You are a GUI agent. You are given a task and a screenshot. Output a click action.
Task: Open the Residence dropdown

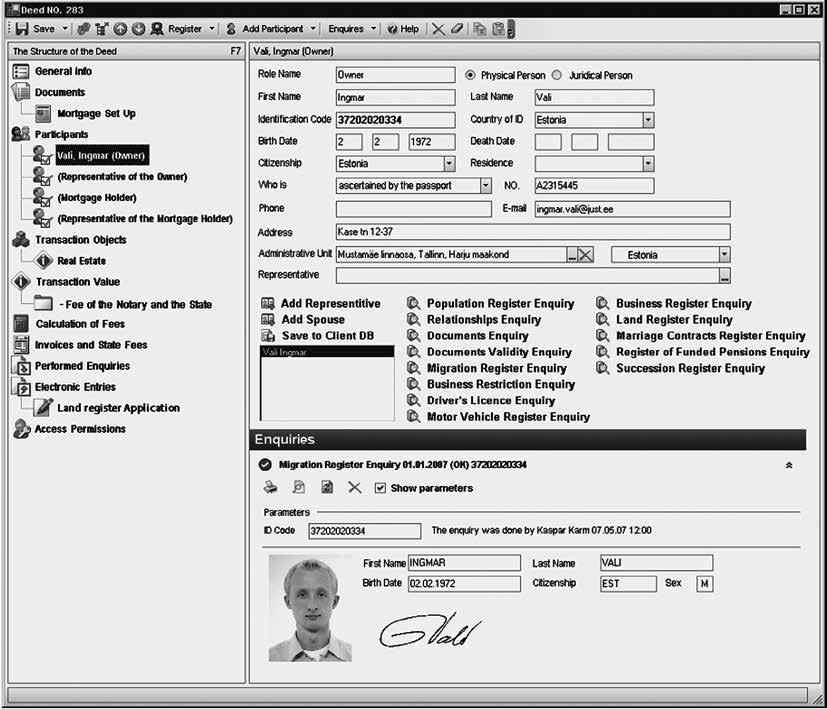(x=648, y=164)
